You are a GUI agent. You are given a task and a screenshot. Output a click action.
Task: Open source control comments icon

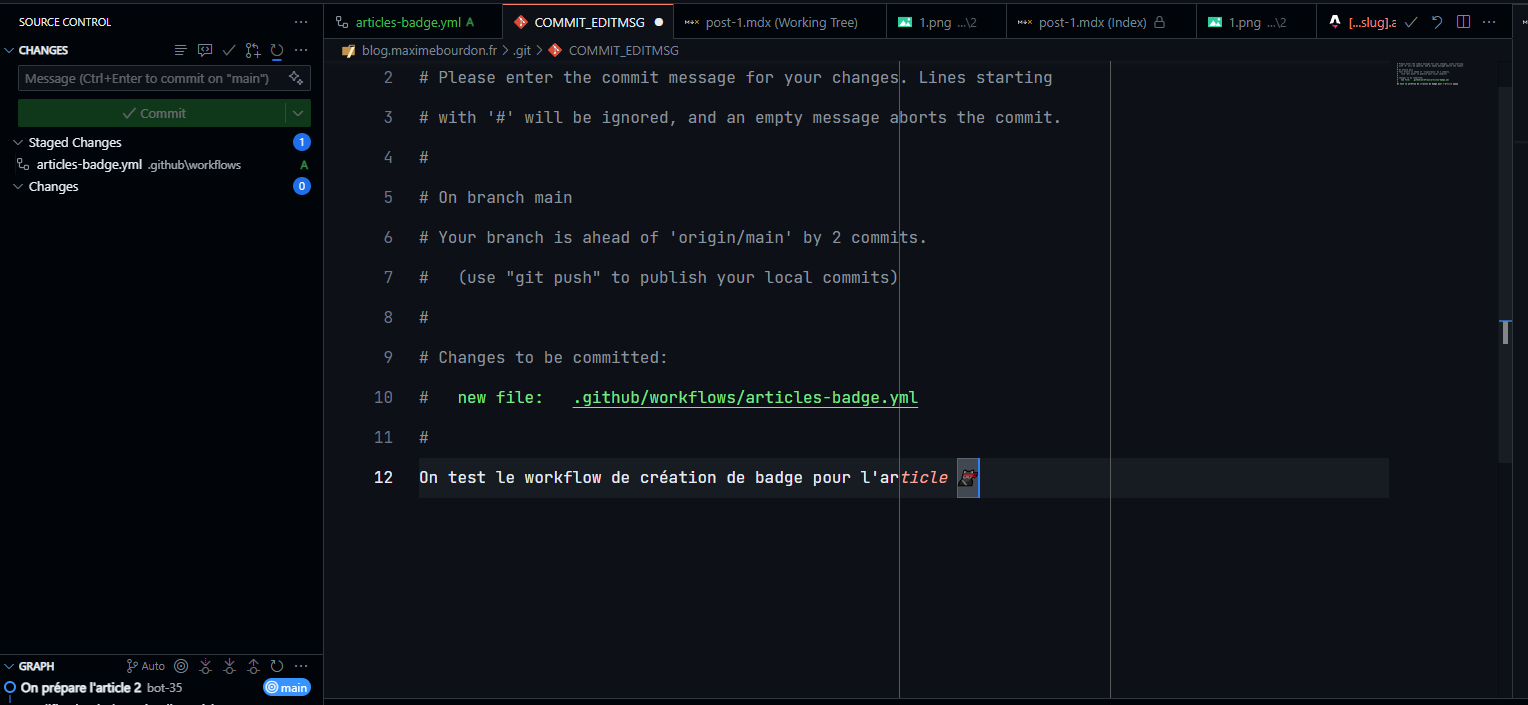204,49
